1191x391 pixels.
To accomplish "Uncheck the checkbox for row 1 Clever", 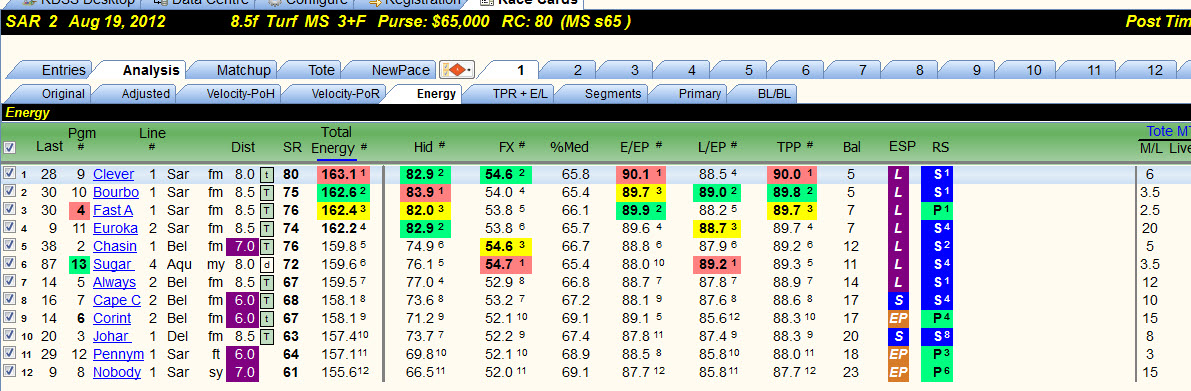I will 8,174.
